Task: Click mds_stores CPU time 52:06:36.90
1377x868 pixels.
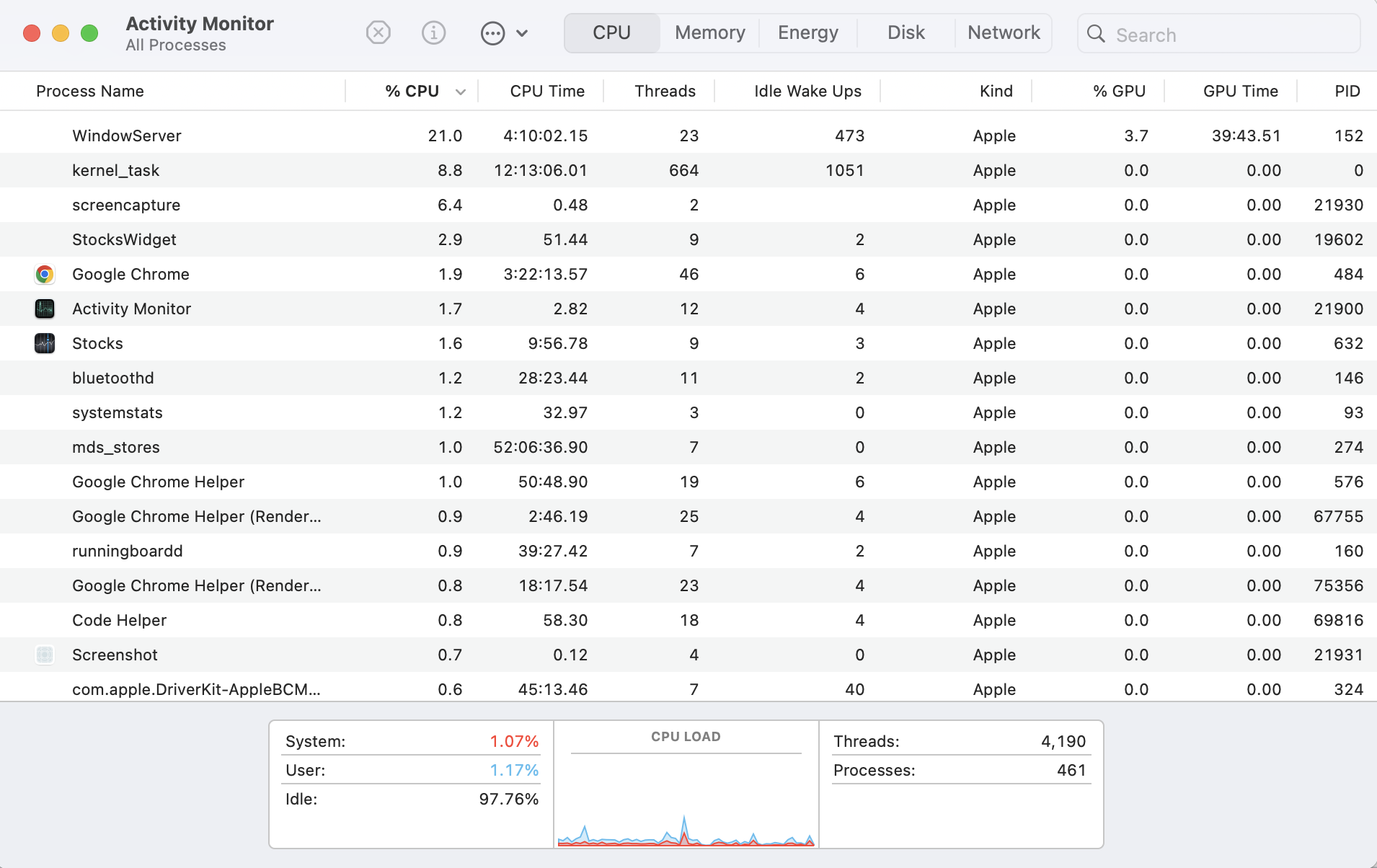Action: click(x=541, y=447)
